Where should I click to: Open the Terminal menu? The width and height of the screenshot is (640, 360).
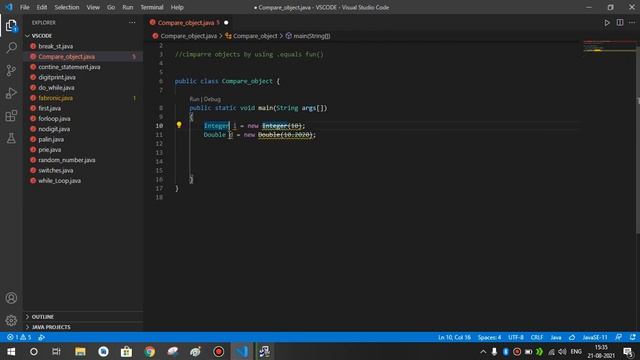[152, 7]
